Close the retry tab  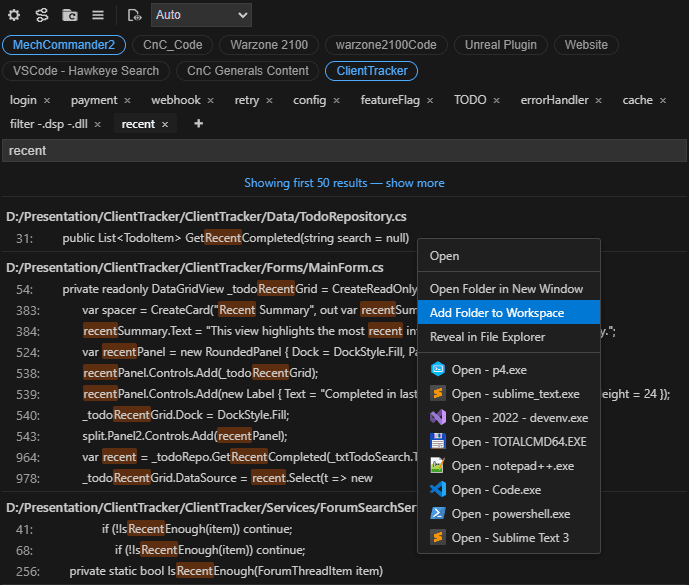(269, 101)
